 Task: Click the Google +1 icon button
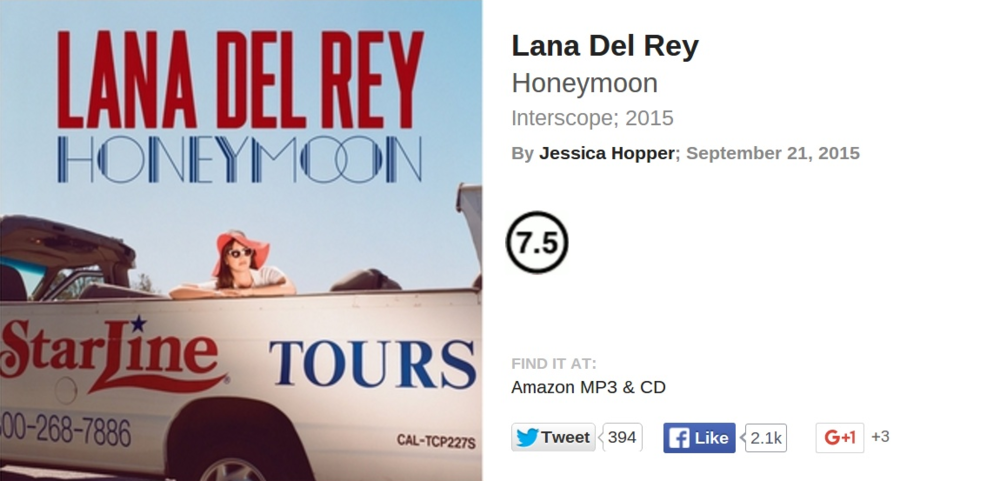[x=839, y=438]
